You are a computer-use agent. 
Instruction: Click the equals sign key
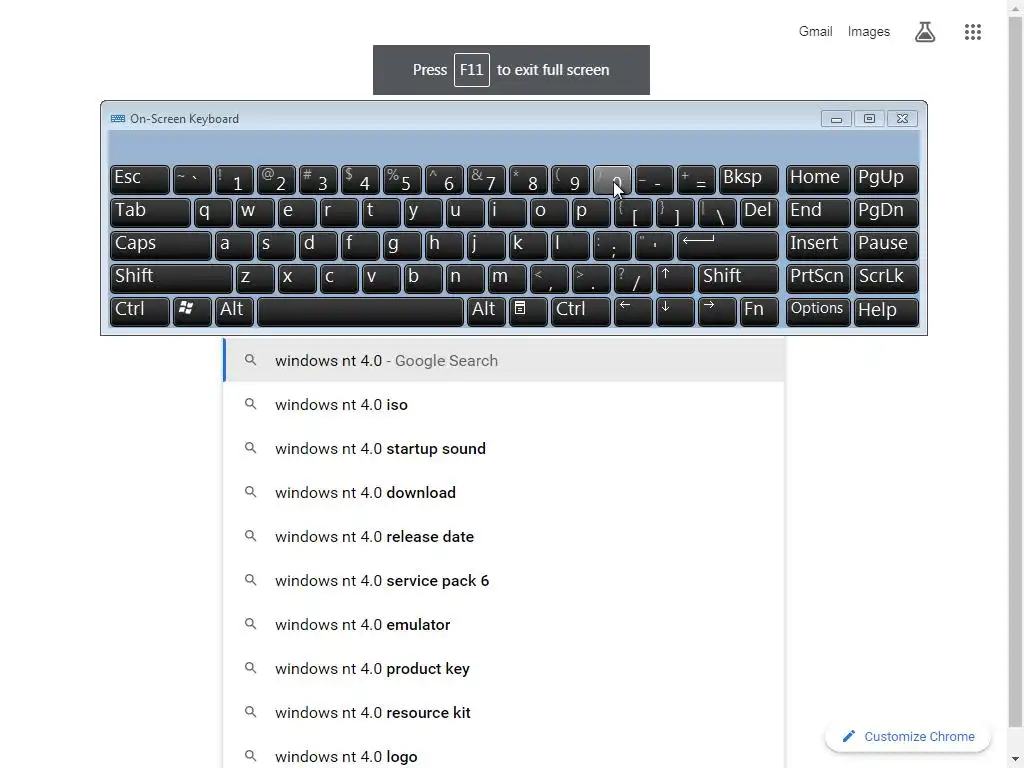[x=696, y=180]
